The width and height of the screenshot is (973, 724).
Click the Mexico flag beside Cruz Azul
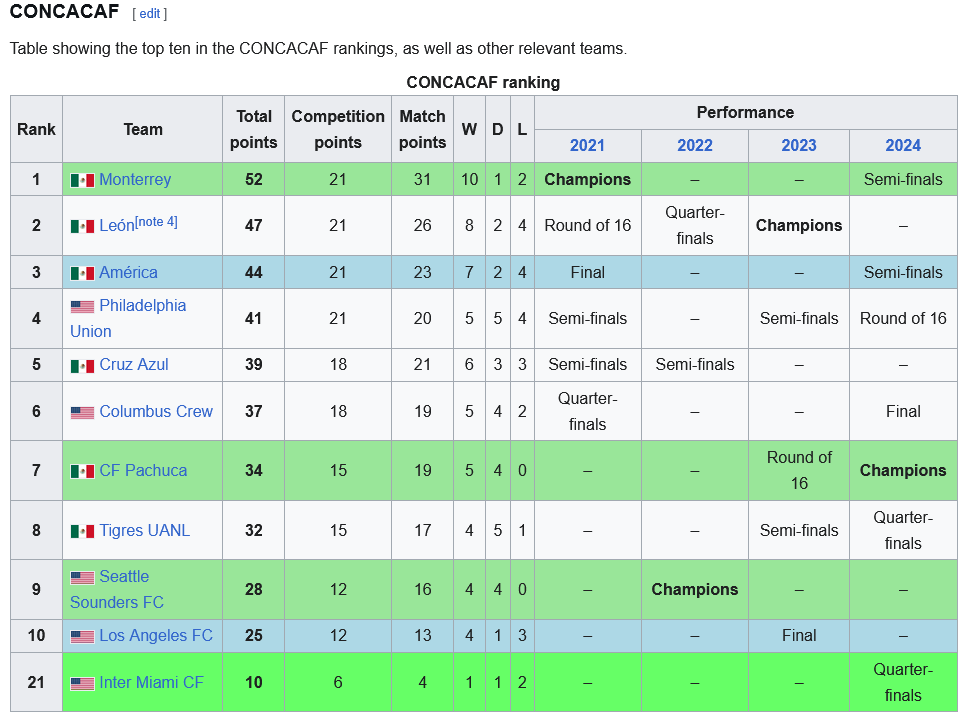coord(82,365)
